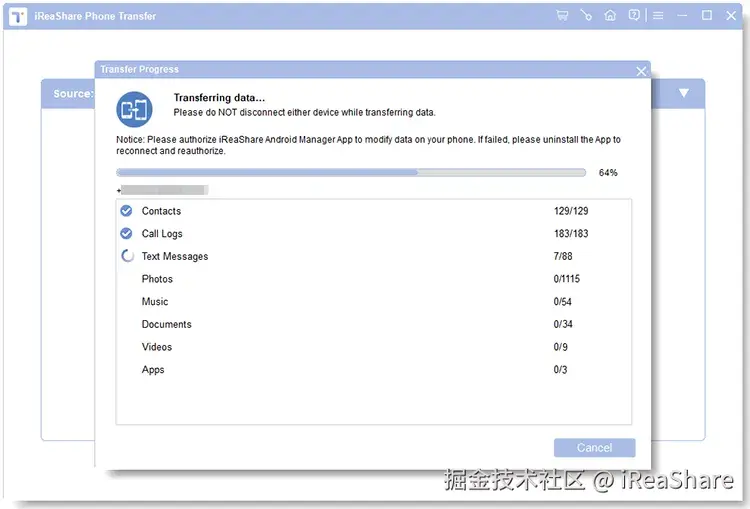Click the Transfer Progress dialog title

140,69
